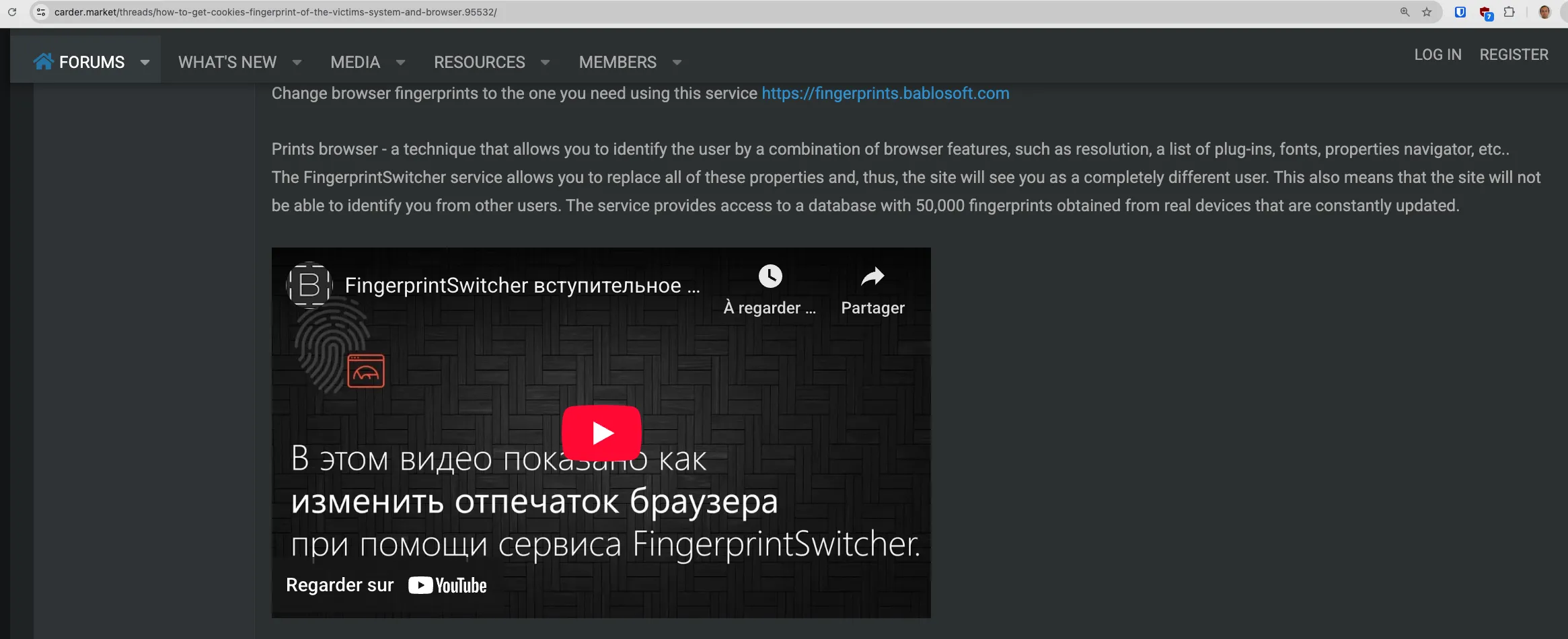Open the channel logo on the video
Screen dimensions: 1568x639
[309, 285]
